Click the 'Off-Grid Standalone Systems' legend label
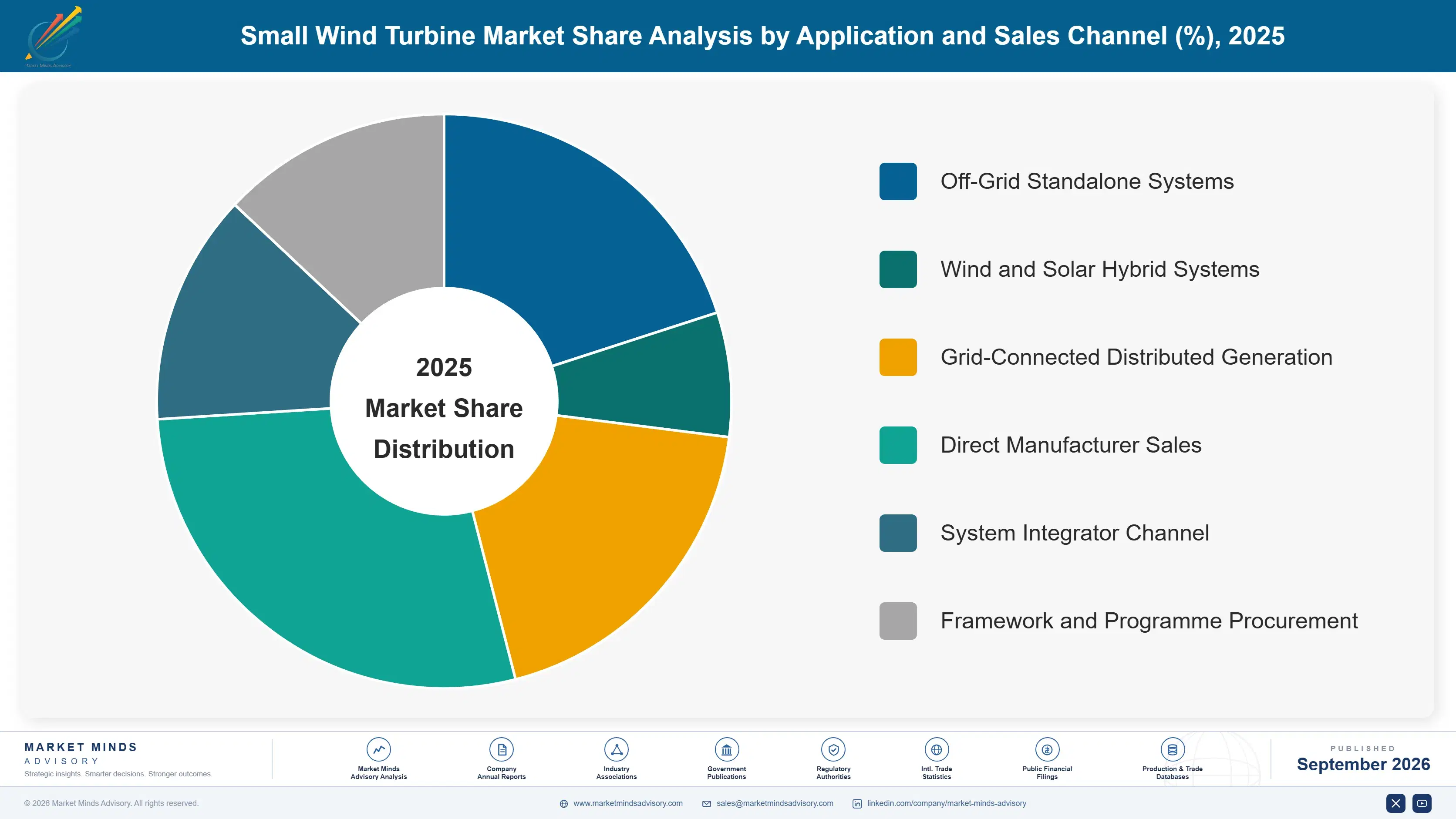 (x=1087, y=181)
